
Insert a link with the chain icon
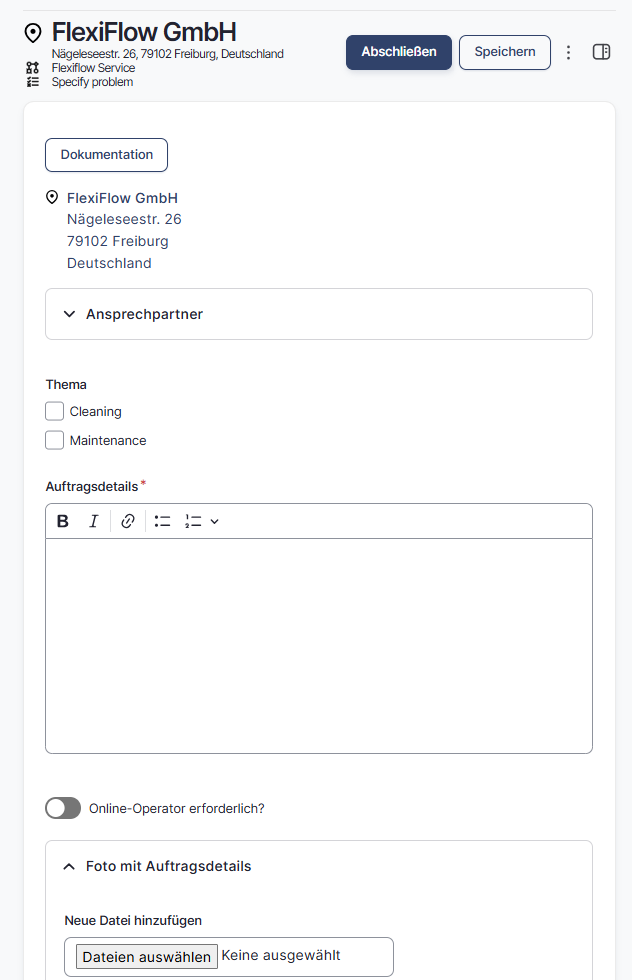coord(128,521)
